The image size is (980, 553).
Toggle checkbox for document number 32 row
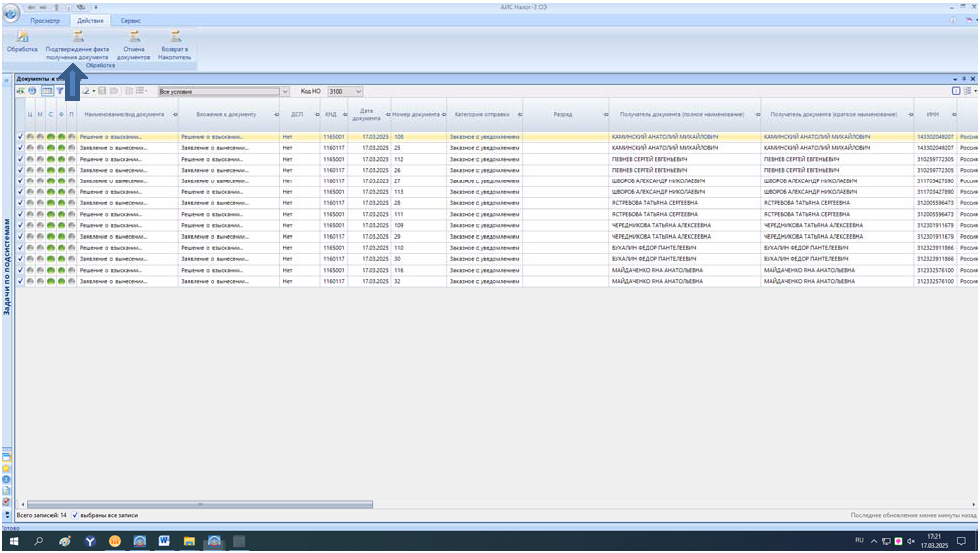pyautogui.click(x=20, y=282)
